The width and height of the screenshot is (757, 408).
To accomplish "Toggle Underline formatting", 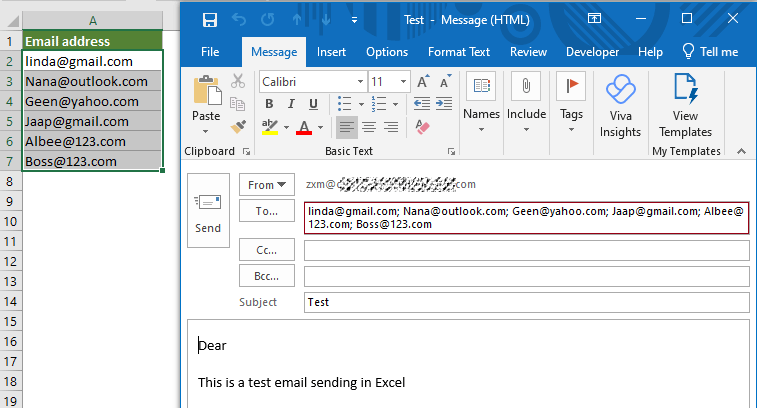I will point(313,104).
